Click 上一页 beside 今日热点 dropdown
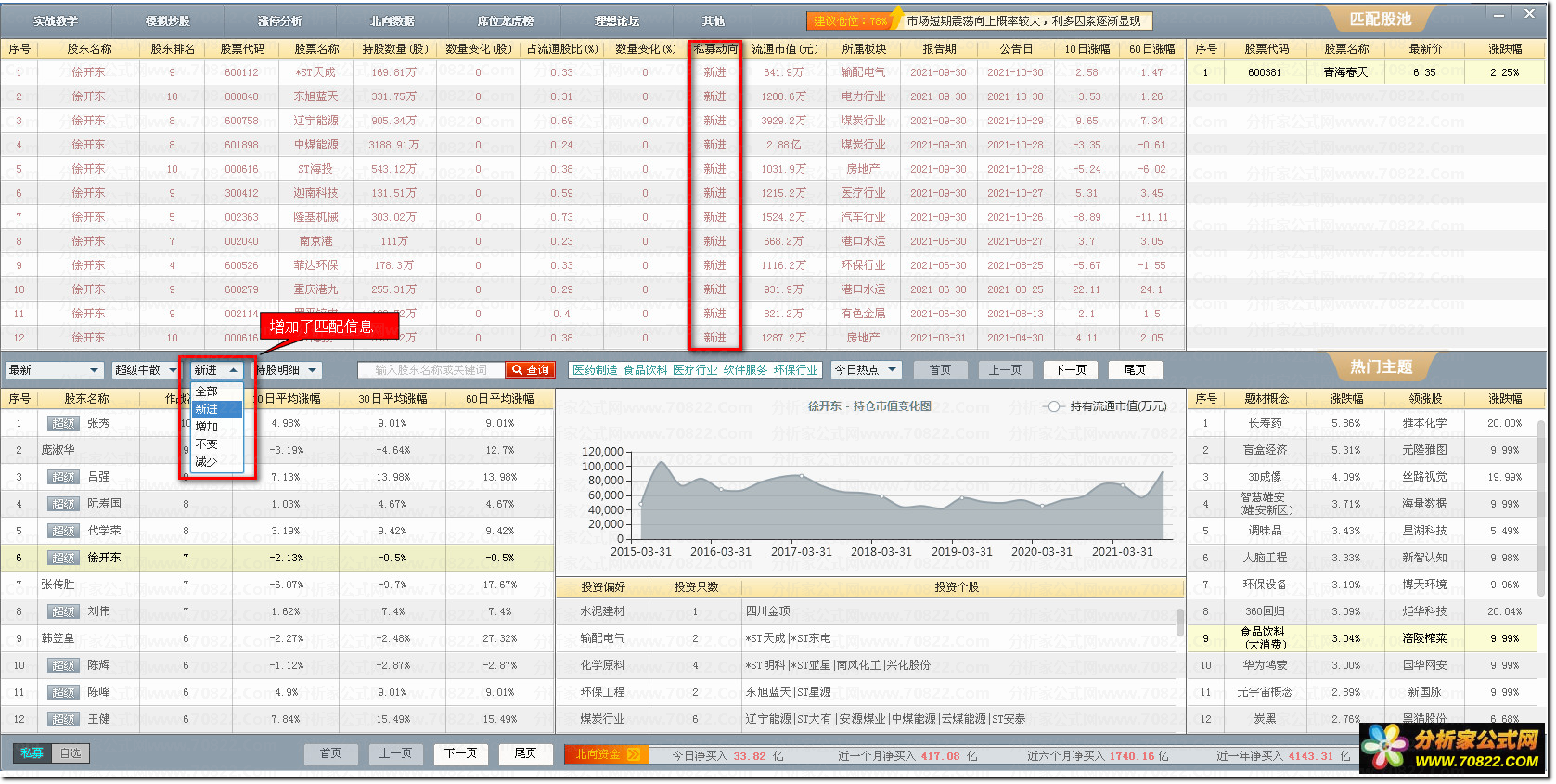The image size is (1556, 784). [x=1005, y=369]
